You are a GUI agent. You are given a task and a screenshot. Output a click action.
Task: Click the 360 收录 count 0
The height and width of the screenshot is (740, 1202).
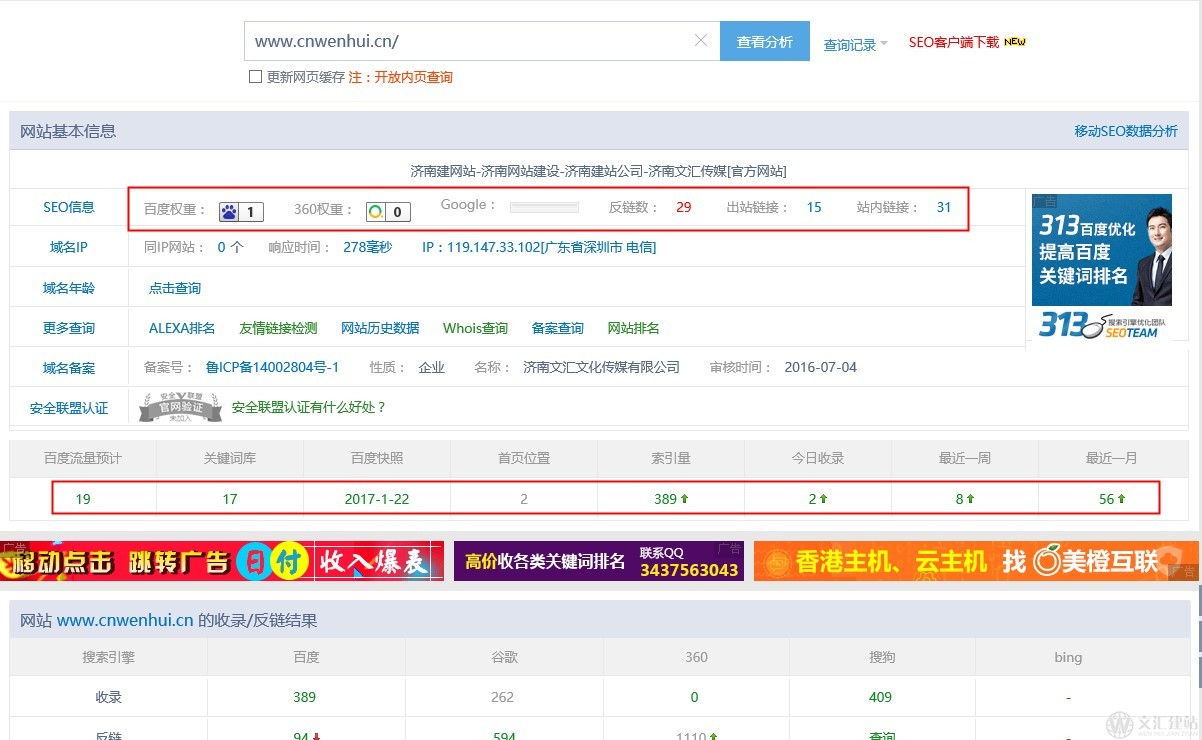[694, 697]
